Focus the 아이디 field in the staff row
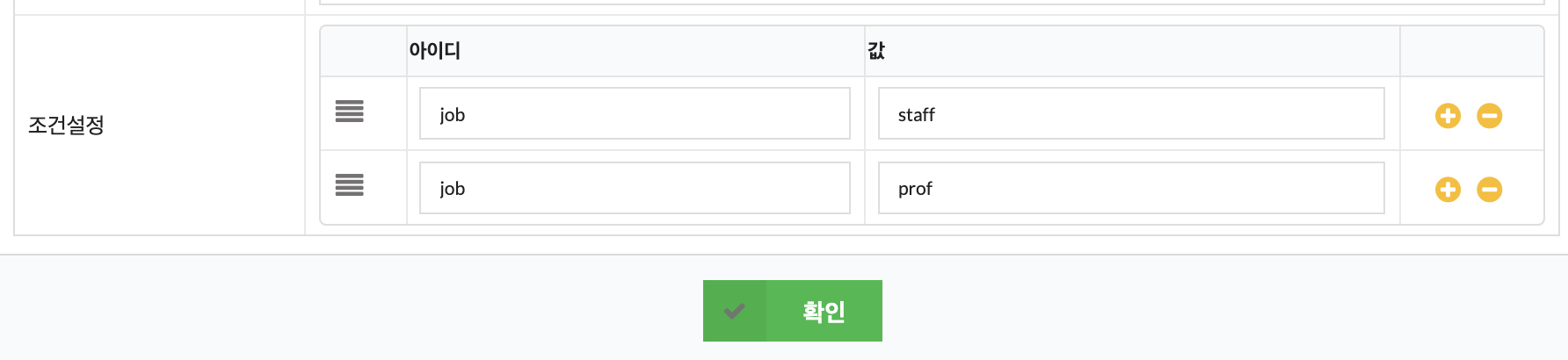This screenshot has width=1568, height=360. point(635,113)
